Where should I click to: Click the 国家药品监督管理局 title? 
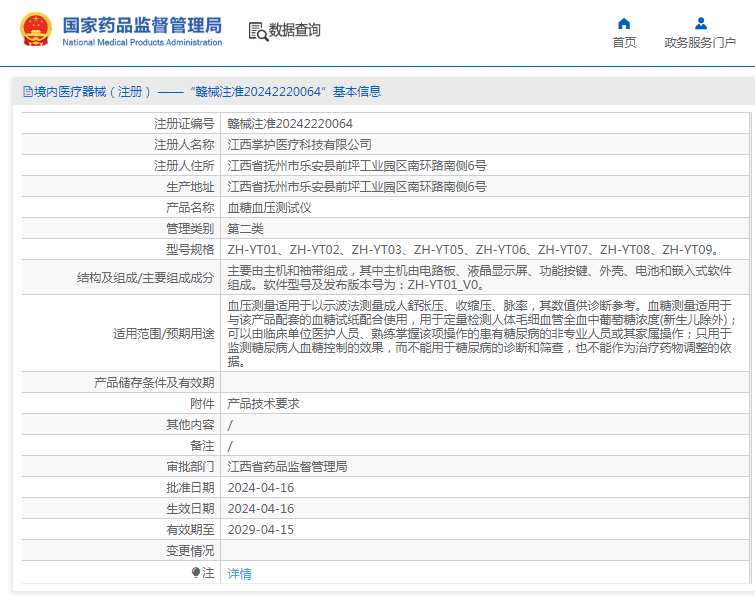[142, 25]
